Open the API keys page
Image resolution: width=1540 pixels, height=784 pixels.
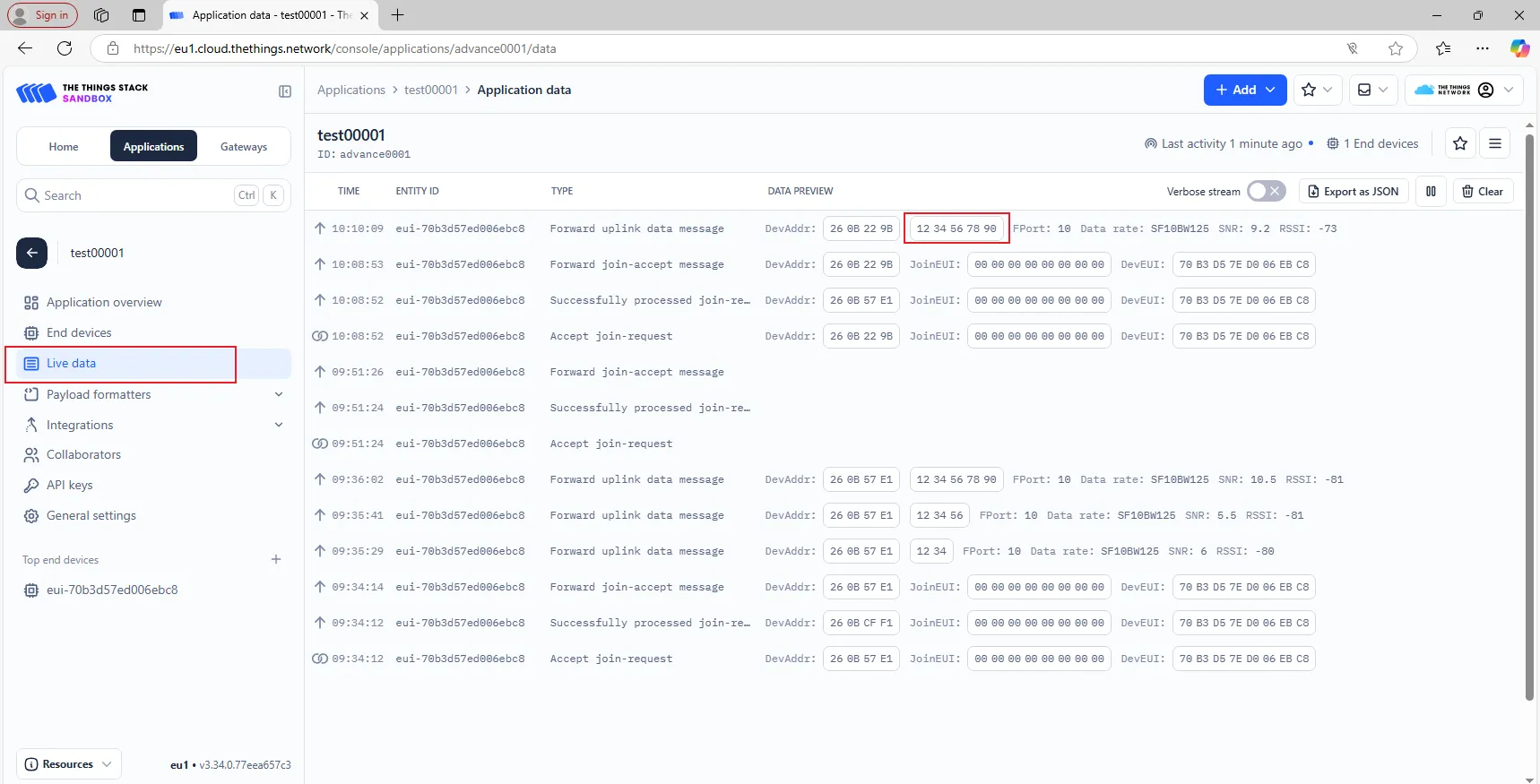(70, 485)
